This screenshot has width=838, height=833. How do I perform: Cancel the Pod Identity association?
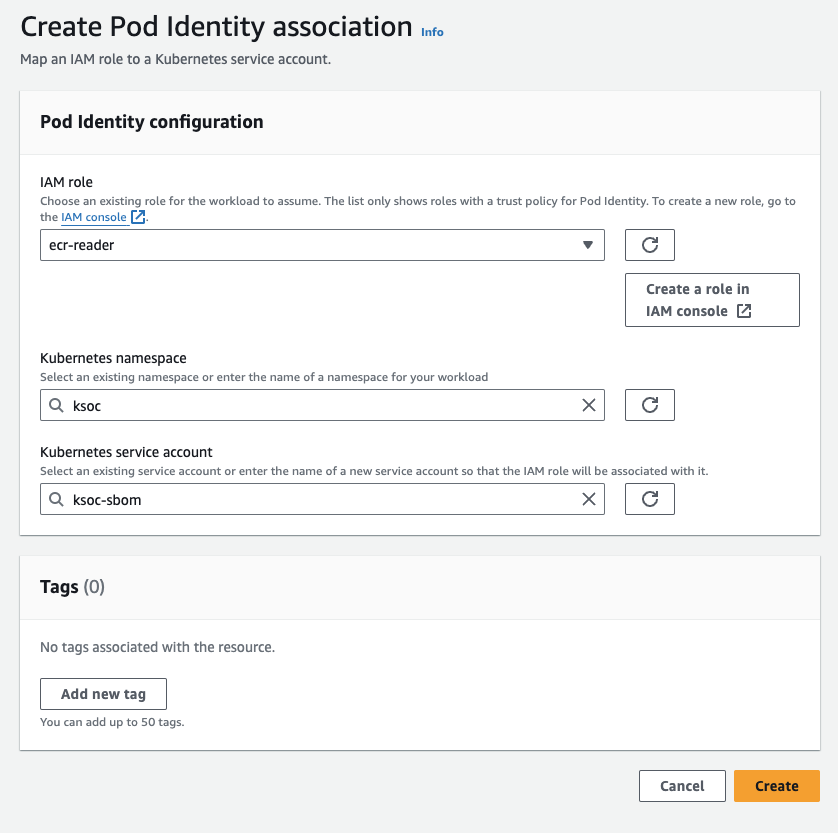tap(682, 785)
